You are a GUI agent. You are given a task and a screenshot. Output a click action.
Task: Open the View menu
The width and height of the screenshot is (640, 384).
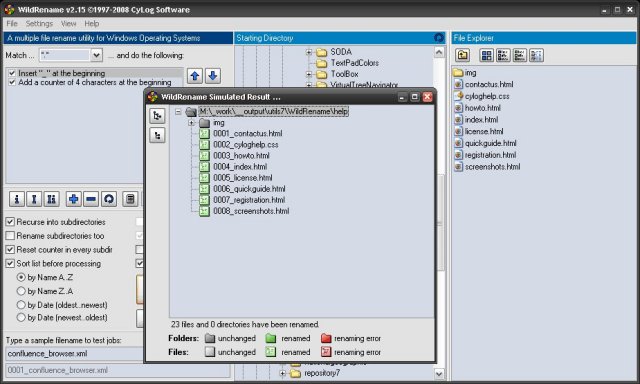69,24
